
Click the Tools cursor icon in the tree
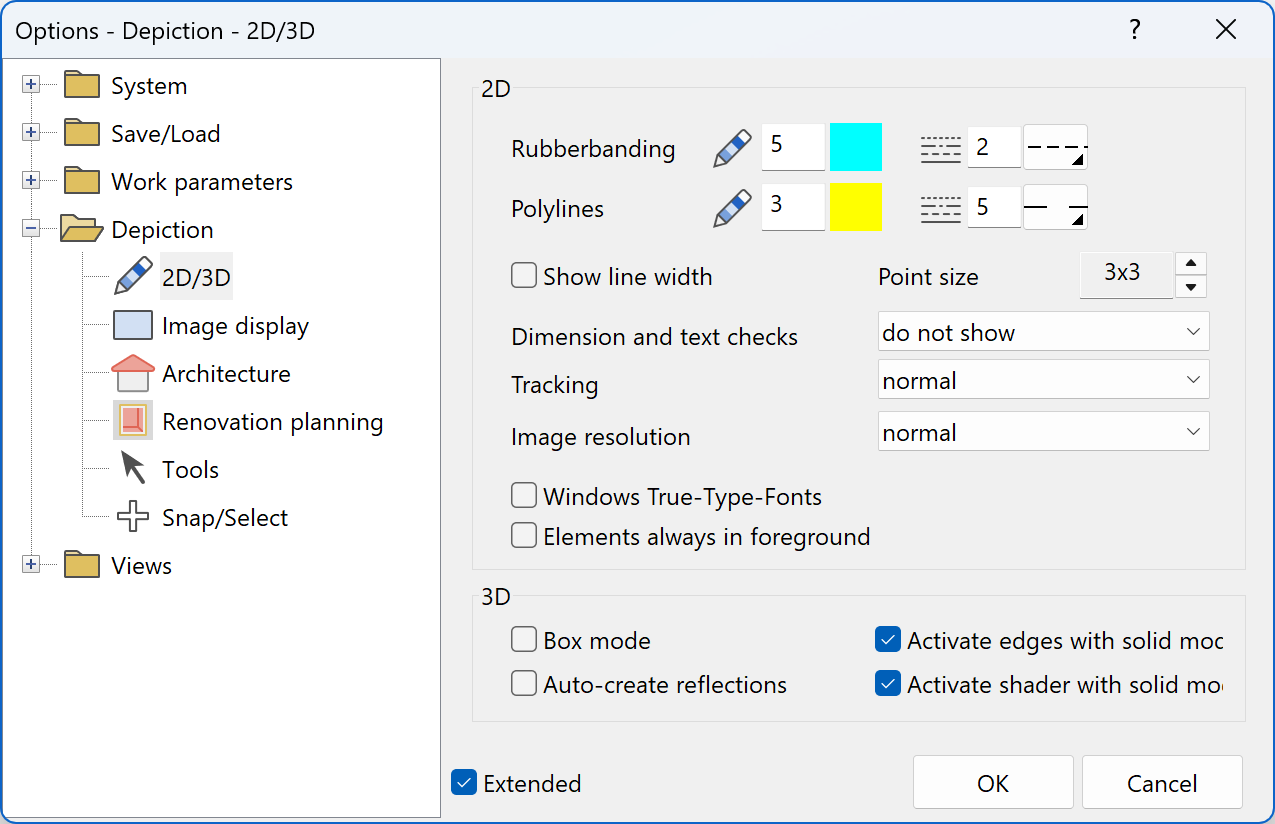pyautogui.click(x=131, y=468)
